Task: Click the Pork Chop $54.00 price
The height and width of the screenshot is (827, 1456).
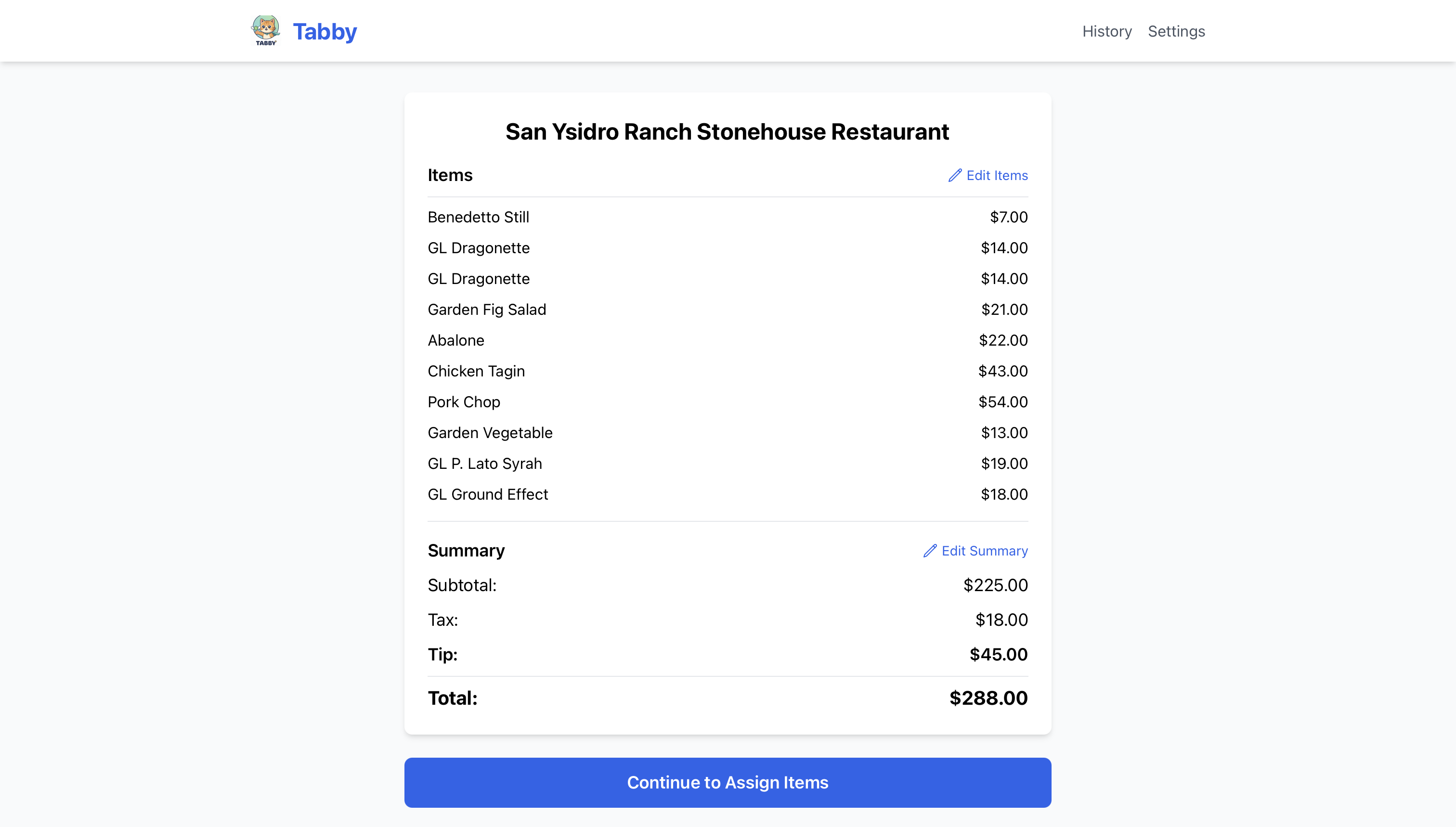Action: (x=1002, y=402)
